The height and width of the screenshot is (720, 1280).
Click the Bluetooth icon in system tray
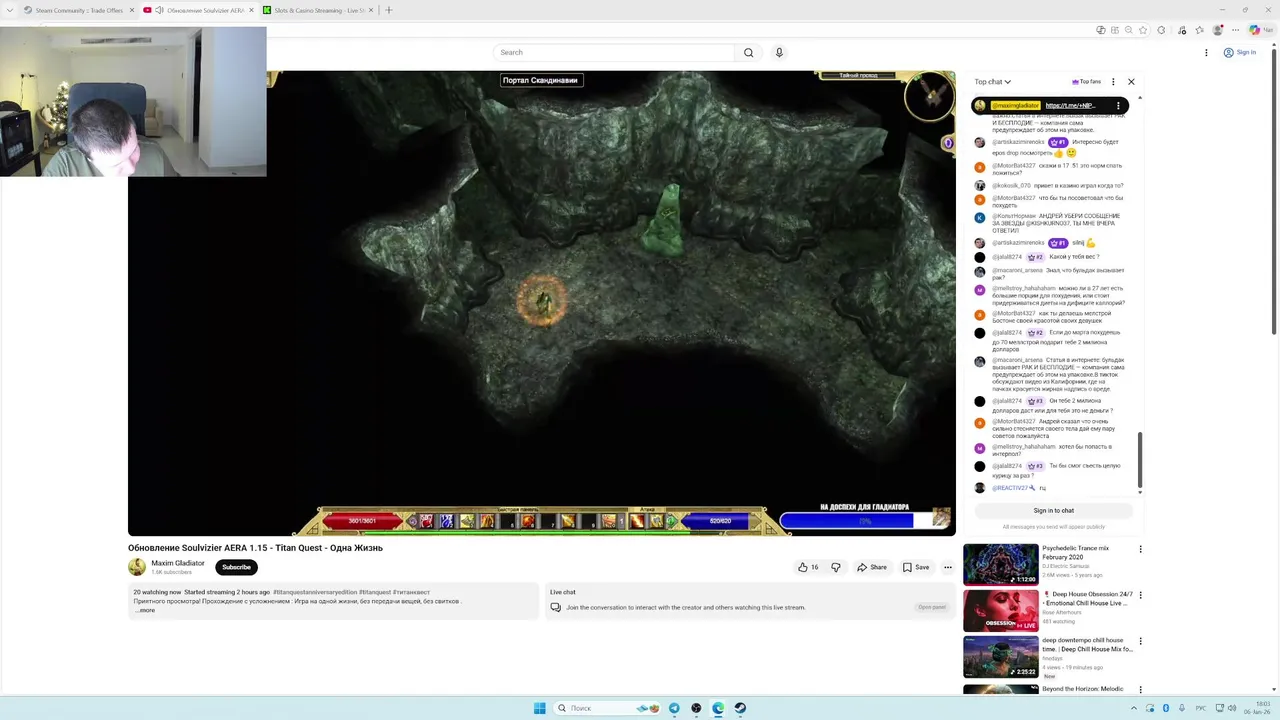(x=1165, y=708)
